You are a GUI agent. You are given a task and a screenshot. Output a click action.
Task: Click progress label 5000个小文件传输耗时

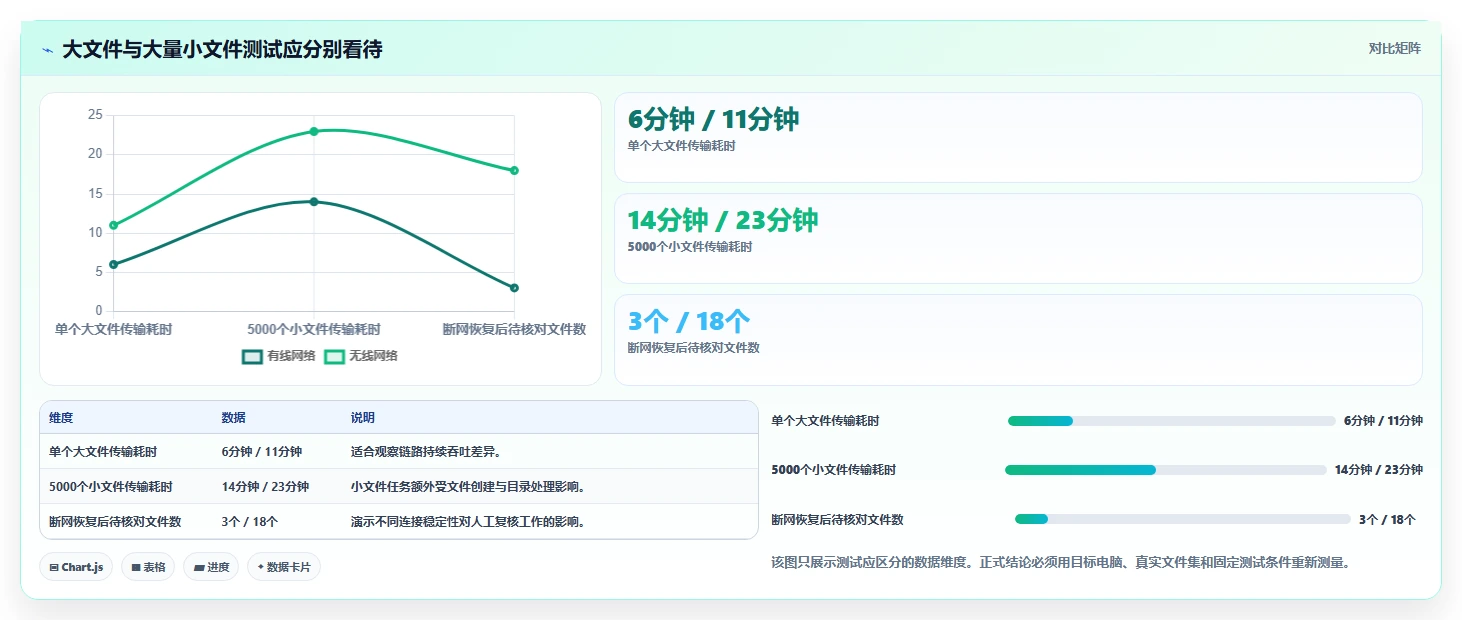[833, 470]
